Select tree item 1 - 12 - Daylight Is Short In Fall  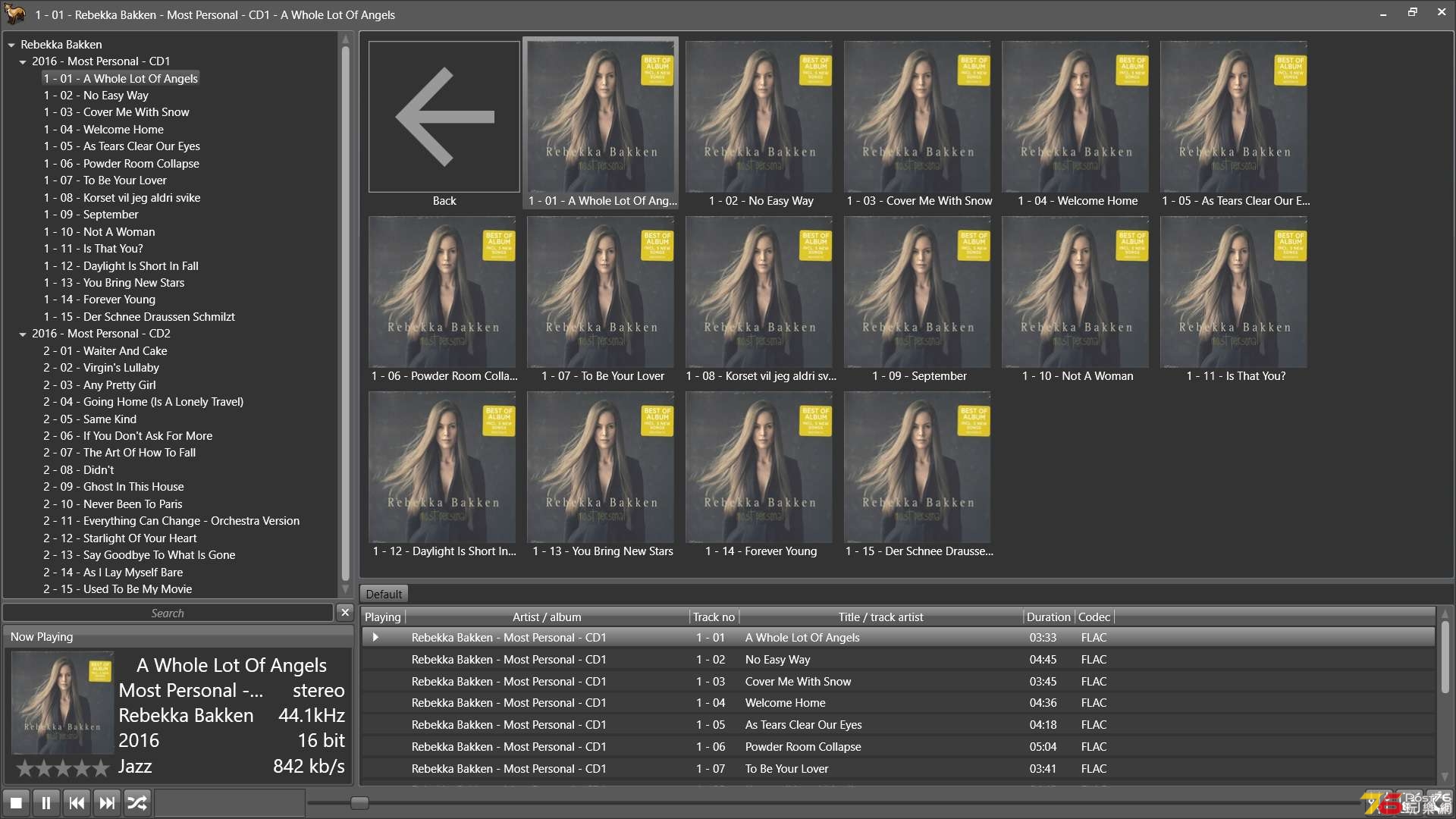tap(121, 266)
